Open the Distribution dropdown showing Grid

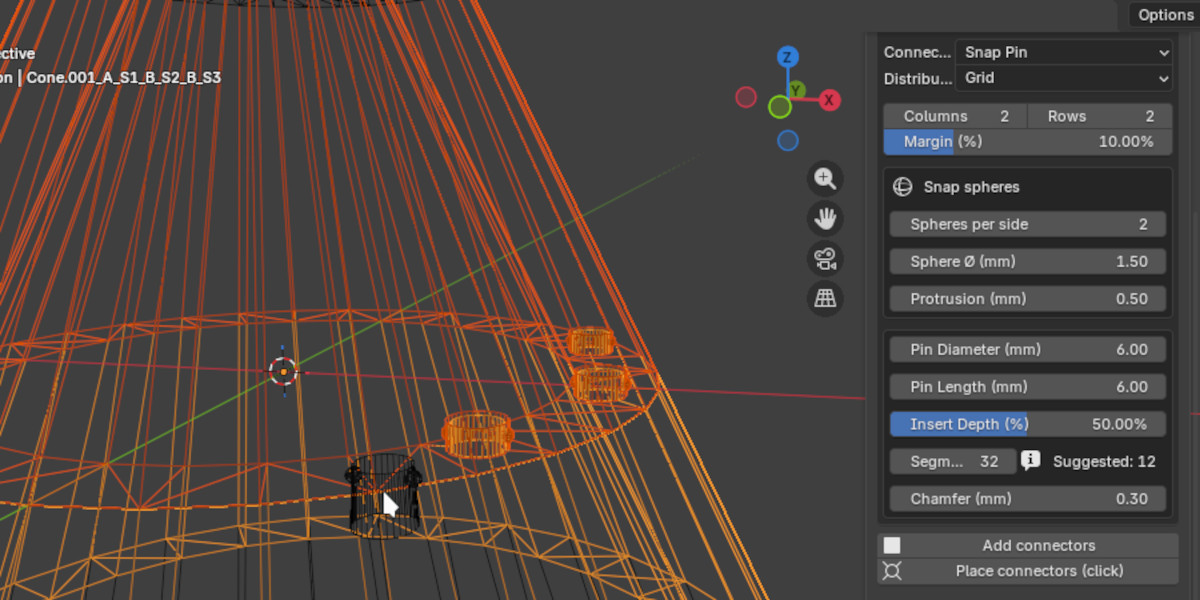pos(1064,78)
